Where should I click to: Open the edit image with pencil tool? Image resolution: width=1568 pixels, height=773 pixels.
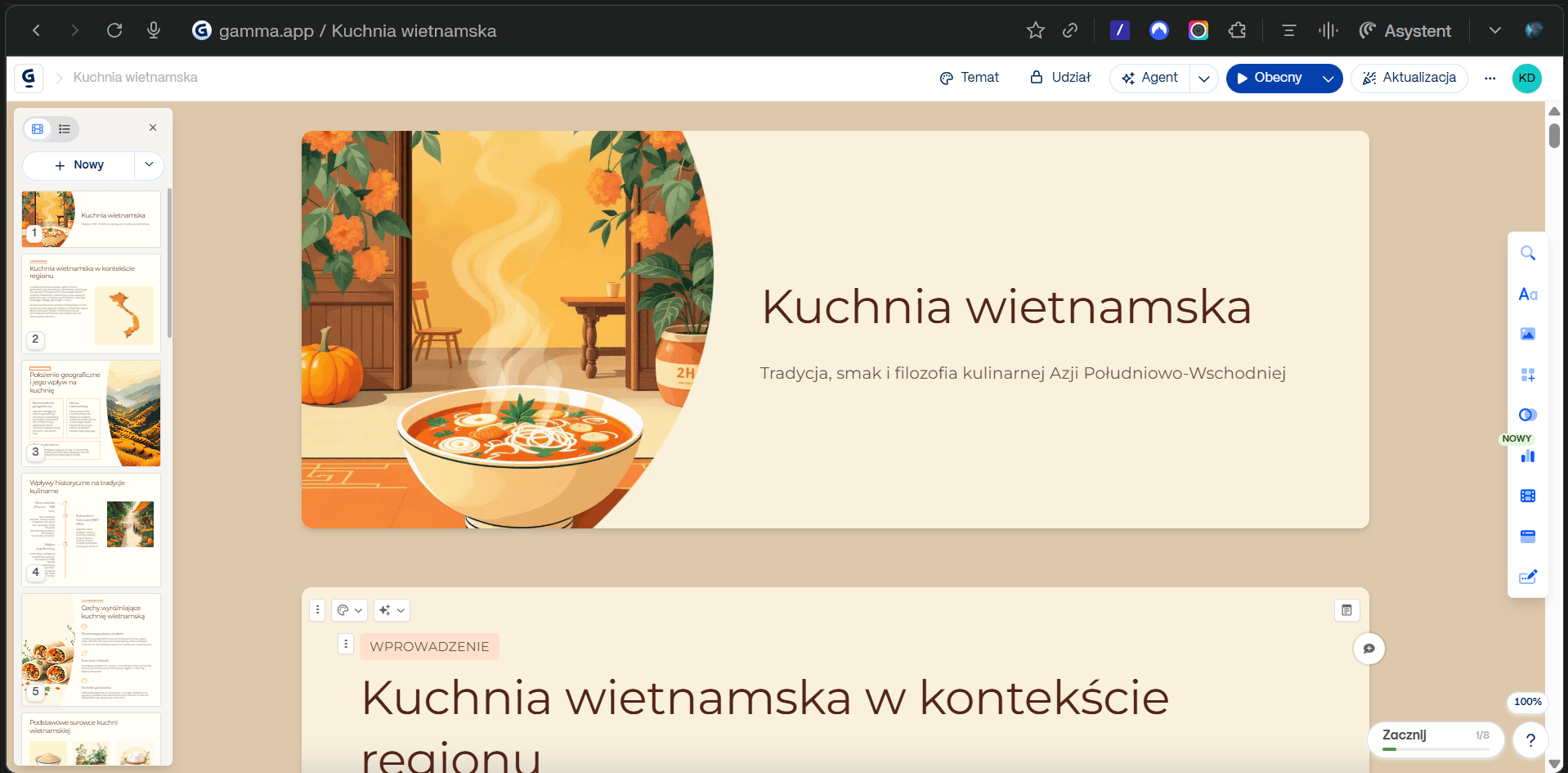tap(1527, 577)
